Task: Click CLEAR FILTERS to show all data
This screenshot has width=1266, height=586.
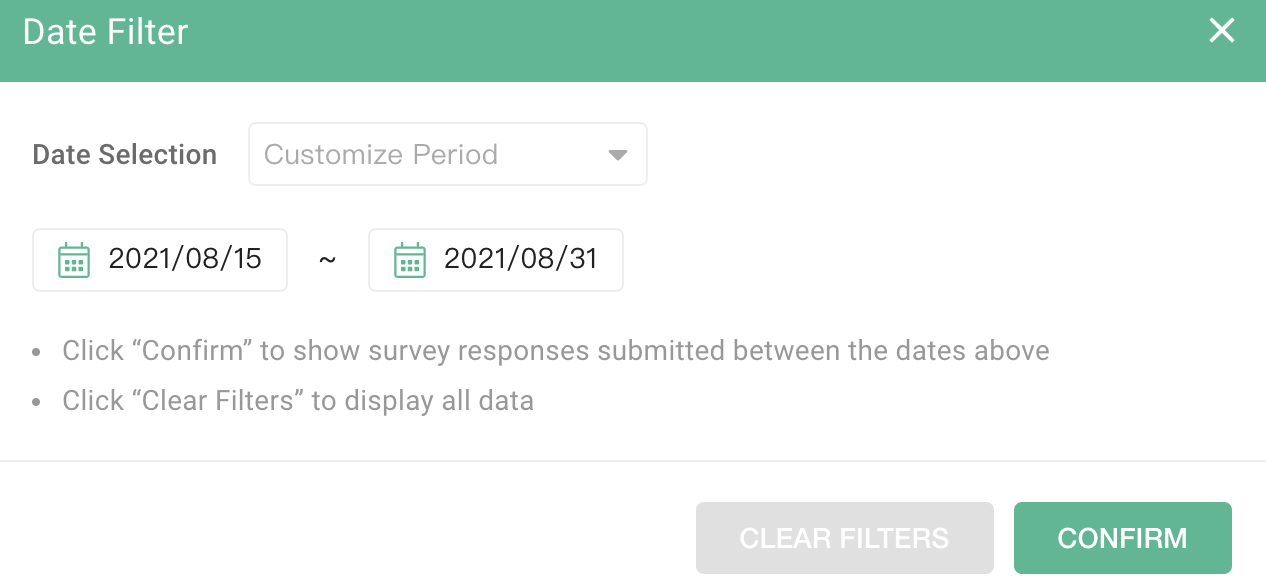Action: click(x=844, y=537)
